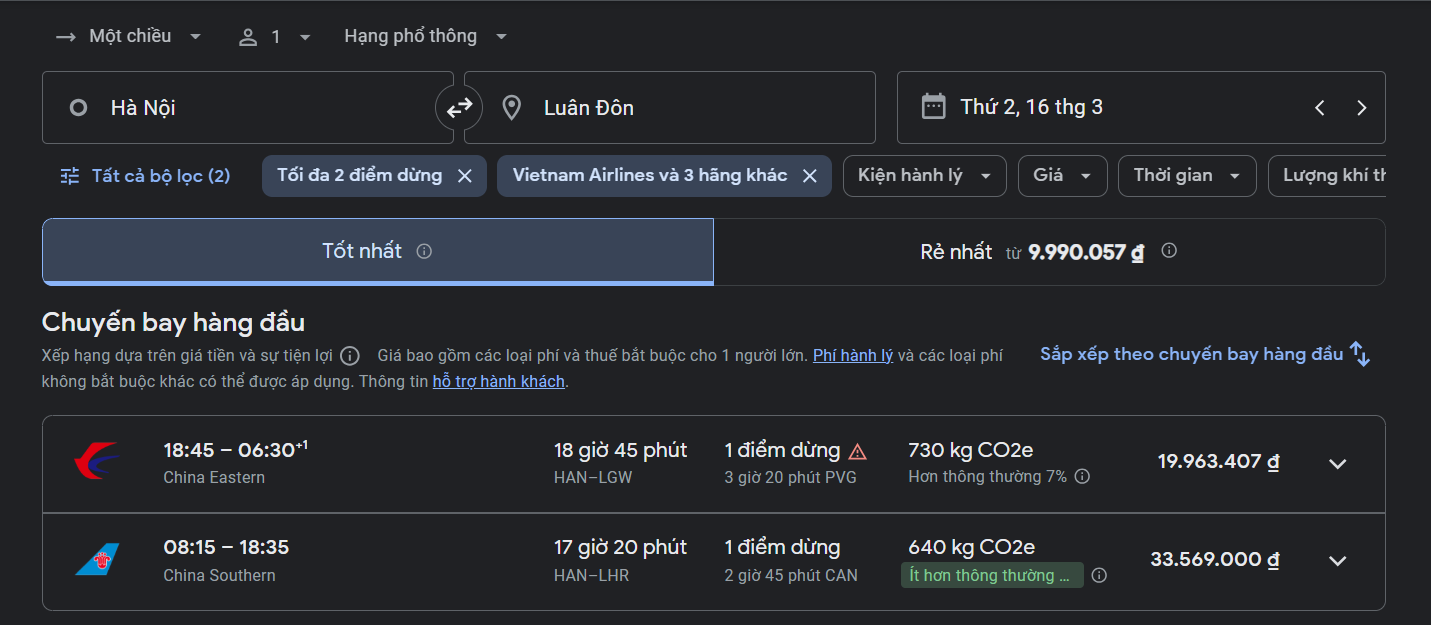The width and height of the screenshot is (1431, 625).
Task: Open the Phí hành lý link
Action: click(x=852, y=355)
